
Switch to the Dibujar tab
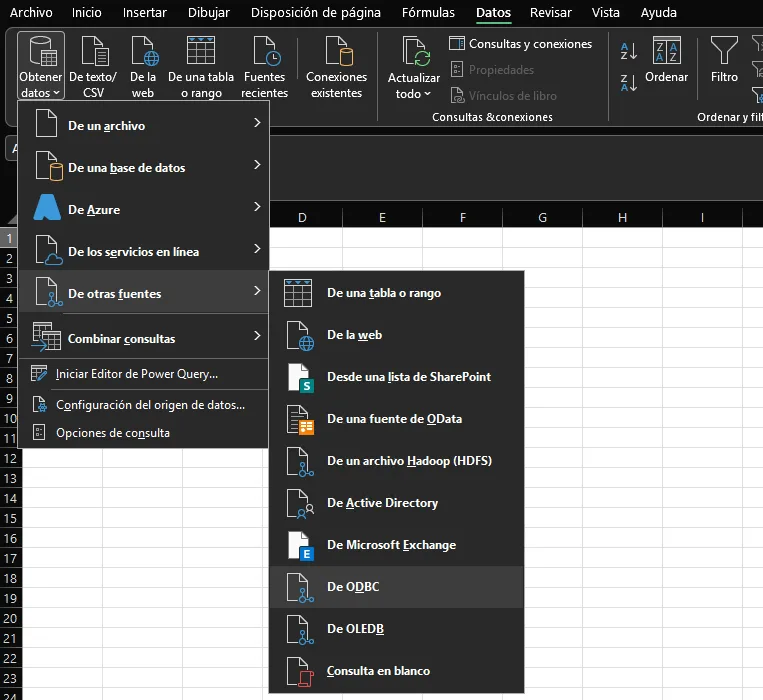(x=209, y=13)
